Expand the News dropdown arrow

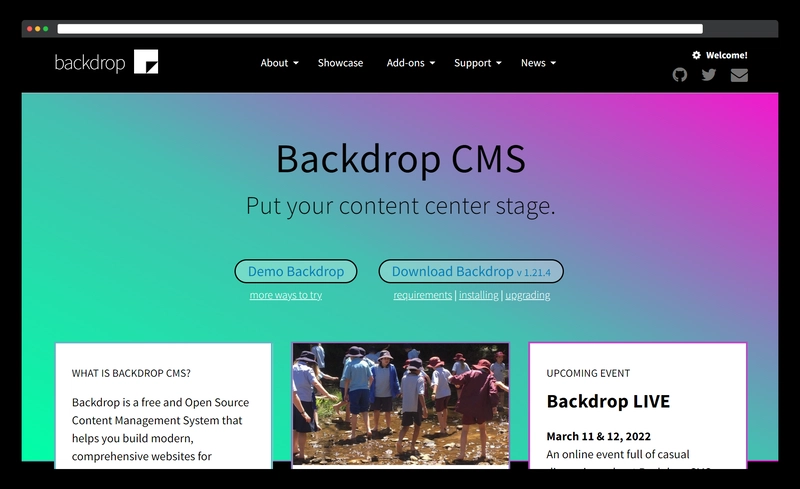tap(553, 63)
